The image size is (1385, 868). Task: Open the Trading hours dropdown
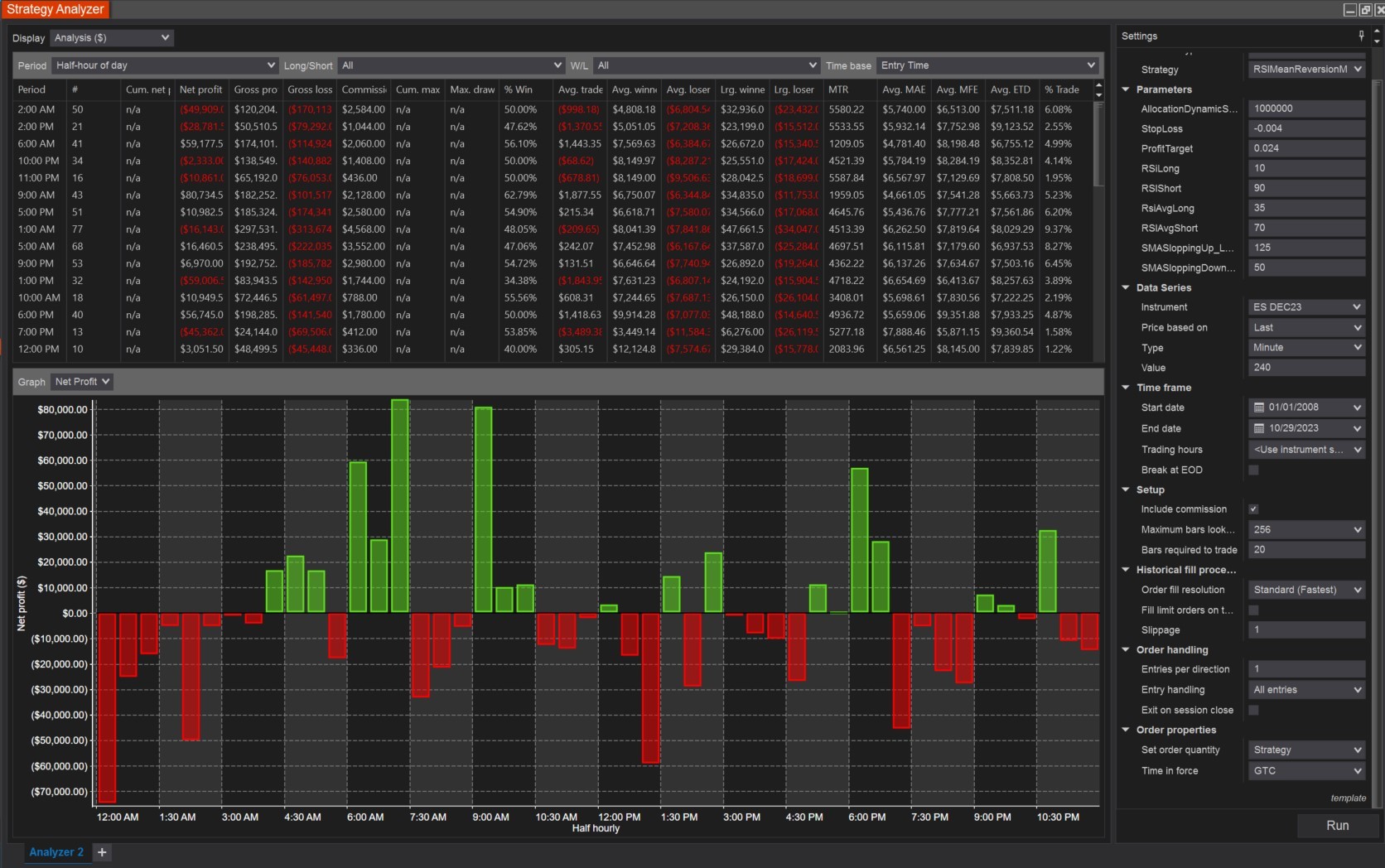[x=1306, y=450]
